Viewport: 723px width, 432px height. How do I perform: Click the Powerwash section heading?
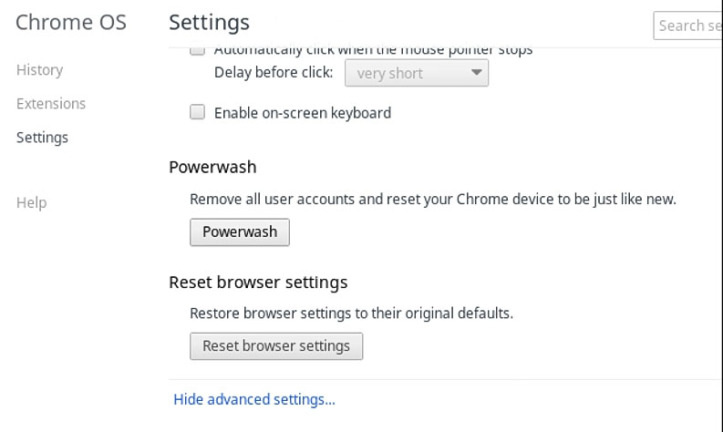pos(213,167)
